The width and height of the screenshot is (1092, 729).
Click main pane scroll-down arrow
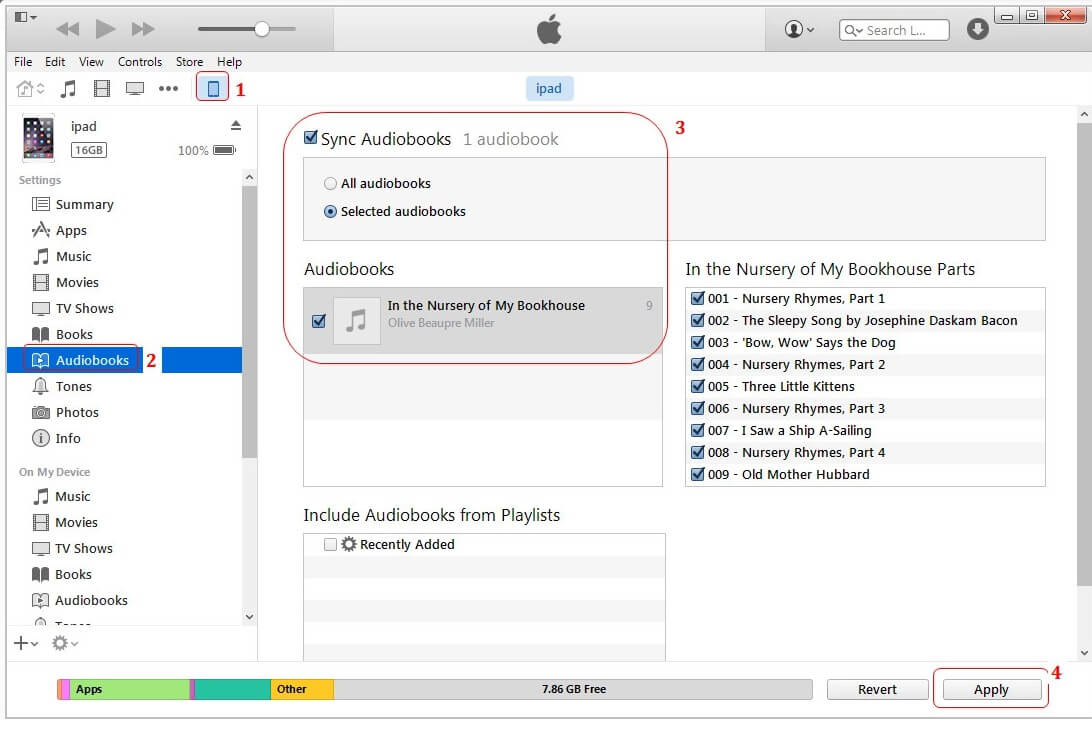pos(1084,652)
